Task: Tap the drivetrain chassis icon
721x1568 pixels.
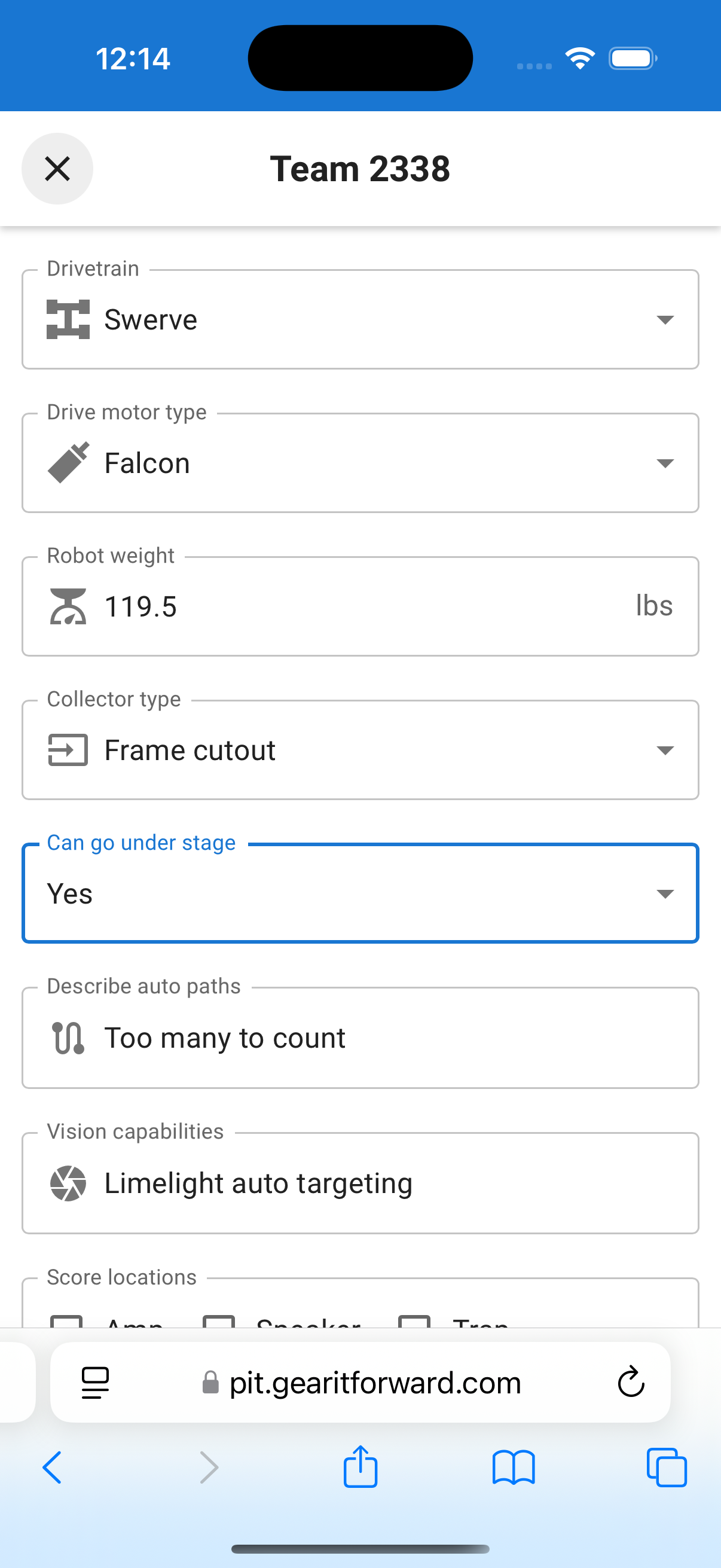Action: pos(68,320)
